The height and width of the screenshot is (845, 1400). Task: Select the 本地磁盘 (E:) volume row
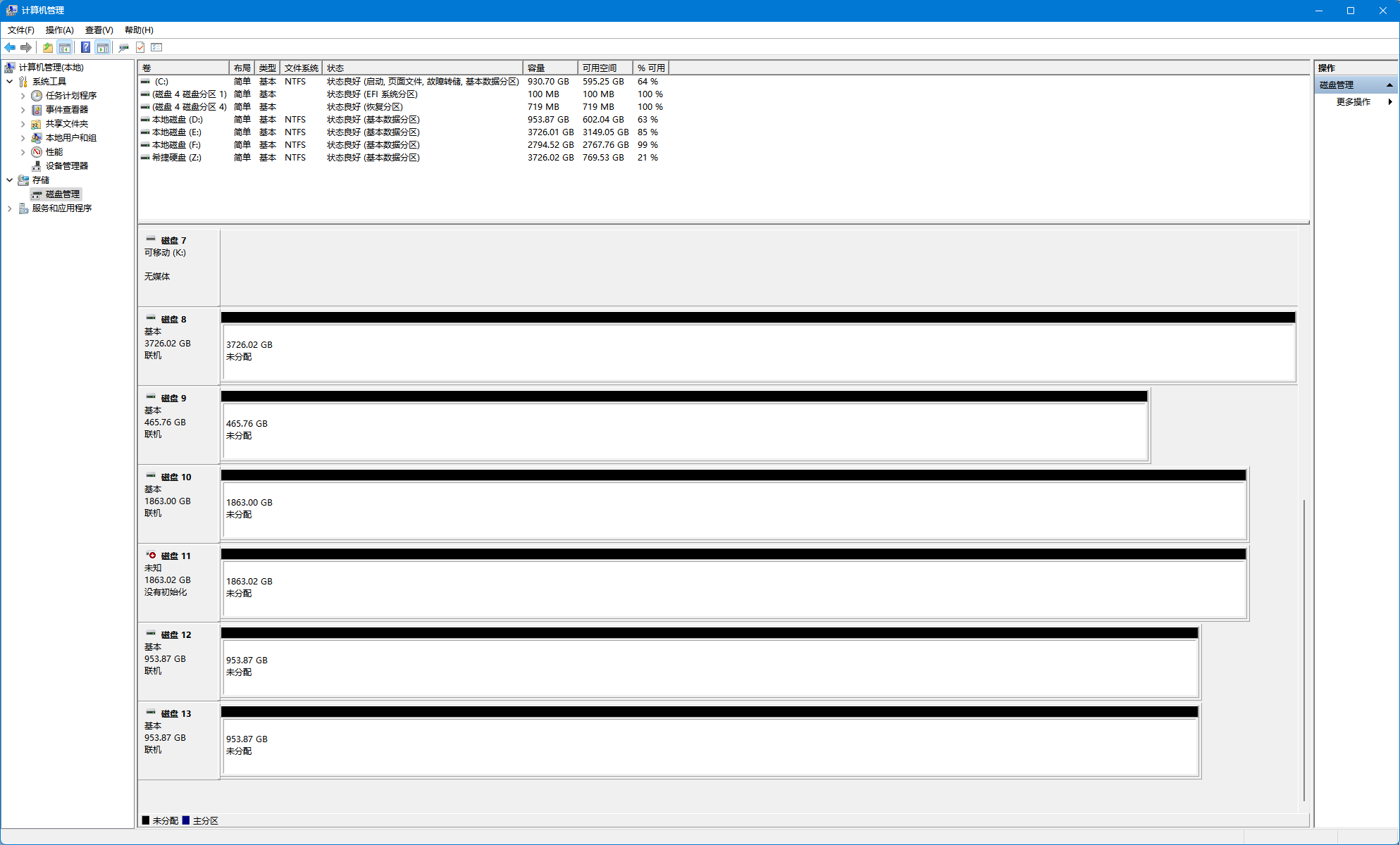404,132
